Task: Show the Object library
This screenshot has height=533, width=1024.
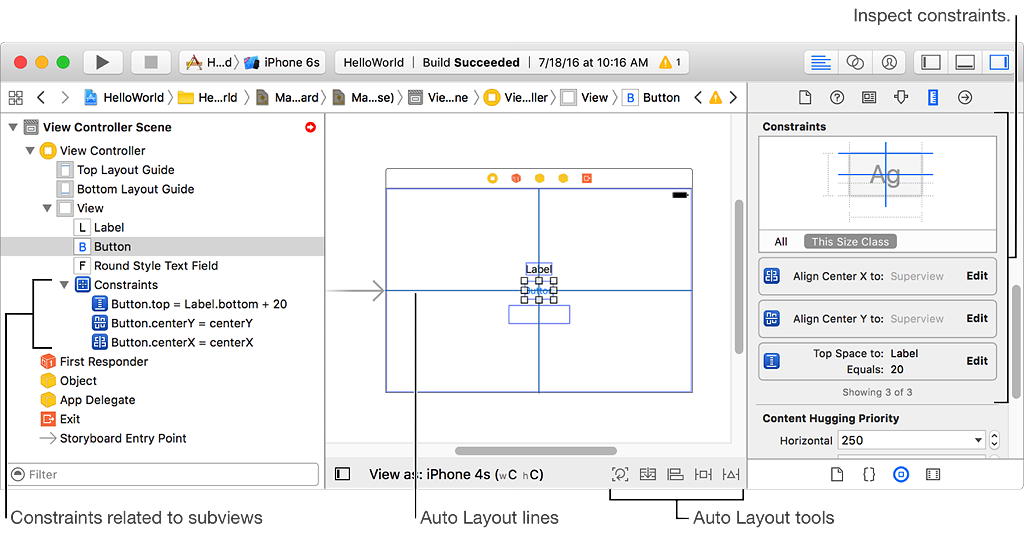Action: click(x=901, y=474)
